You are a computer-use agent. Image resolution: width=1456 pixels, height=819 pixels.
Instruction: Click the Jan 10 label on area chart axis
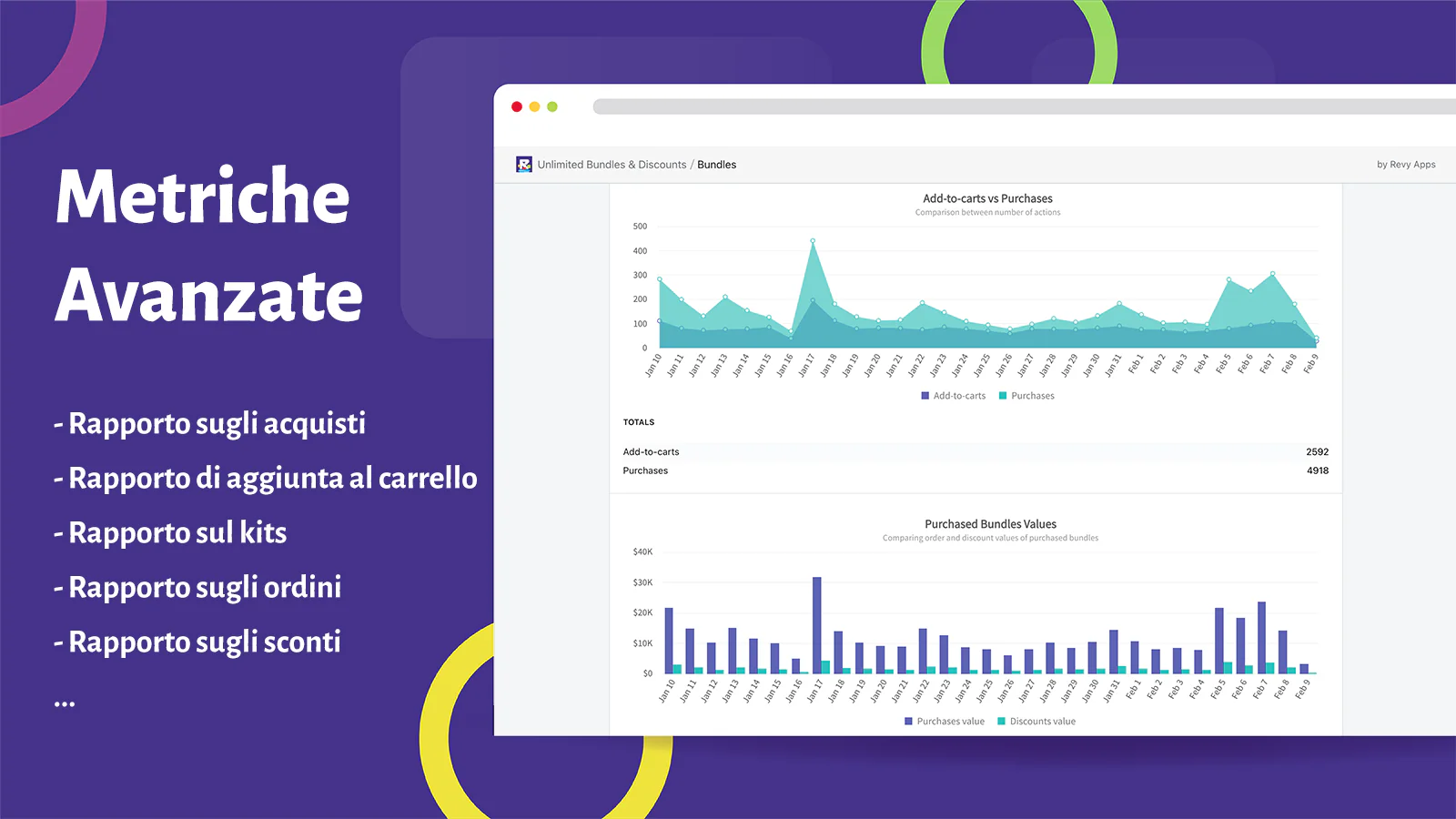click(x=653, y=365)
